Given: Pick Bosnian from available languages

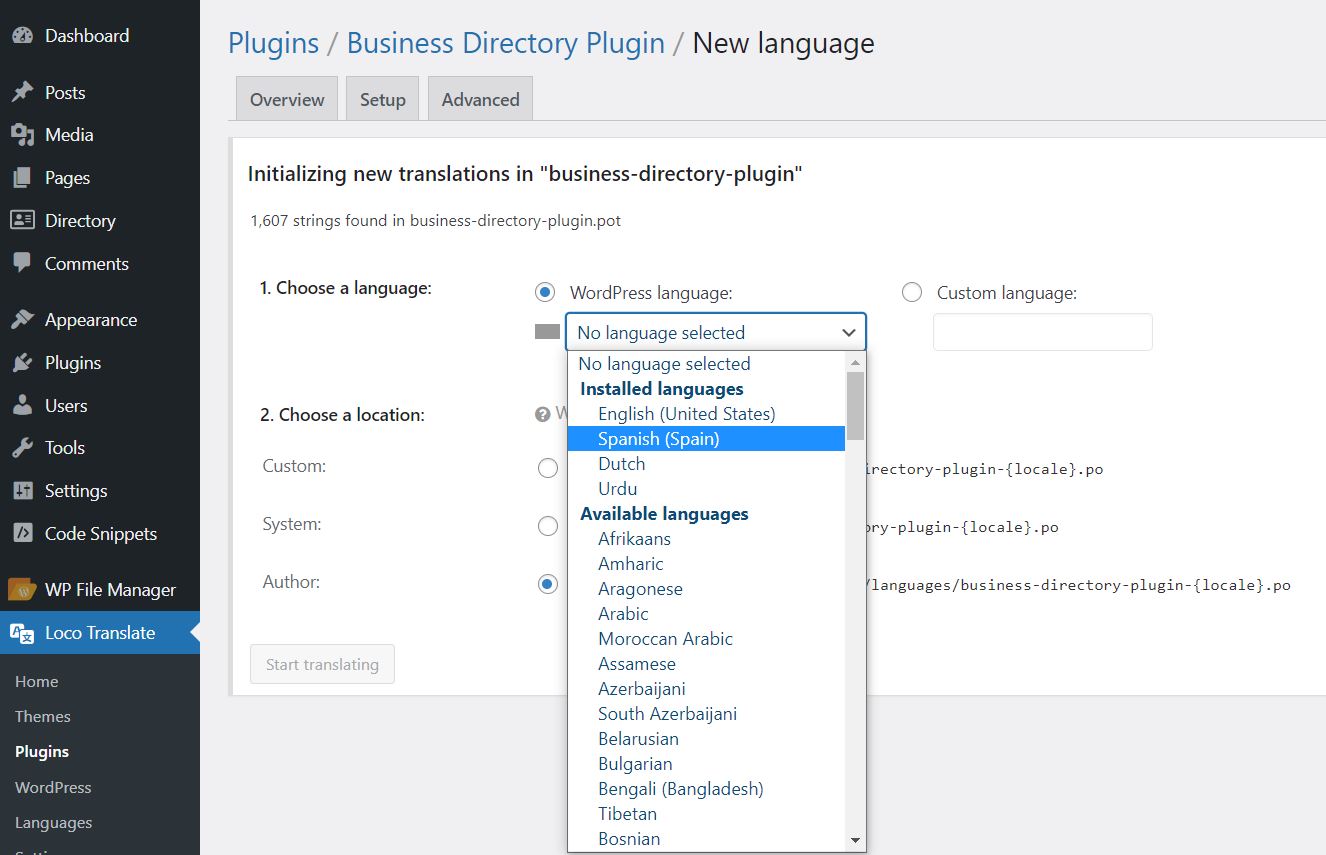Looking at the screenshot, I should pyautogui.click(x=706, y=839).
